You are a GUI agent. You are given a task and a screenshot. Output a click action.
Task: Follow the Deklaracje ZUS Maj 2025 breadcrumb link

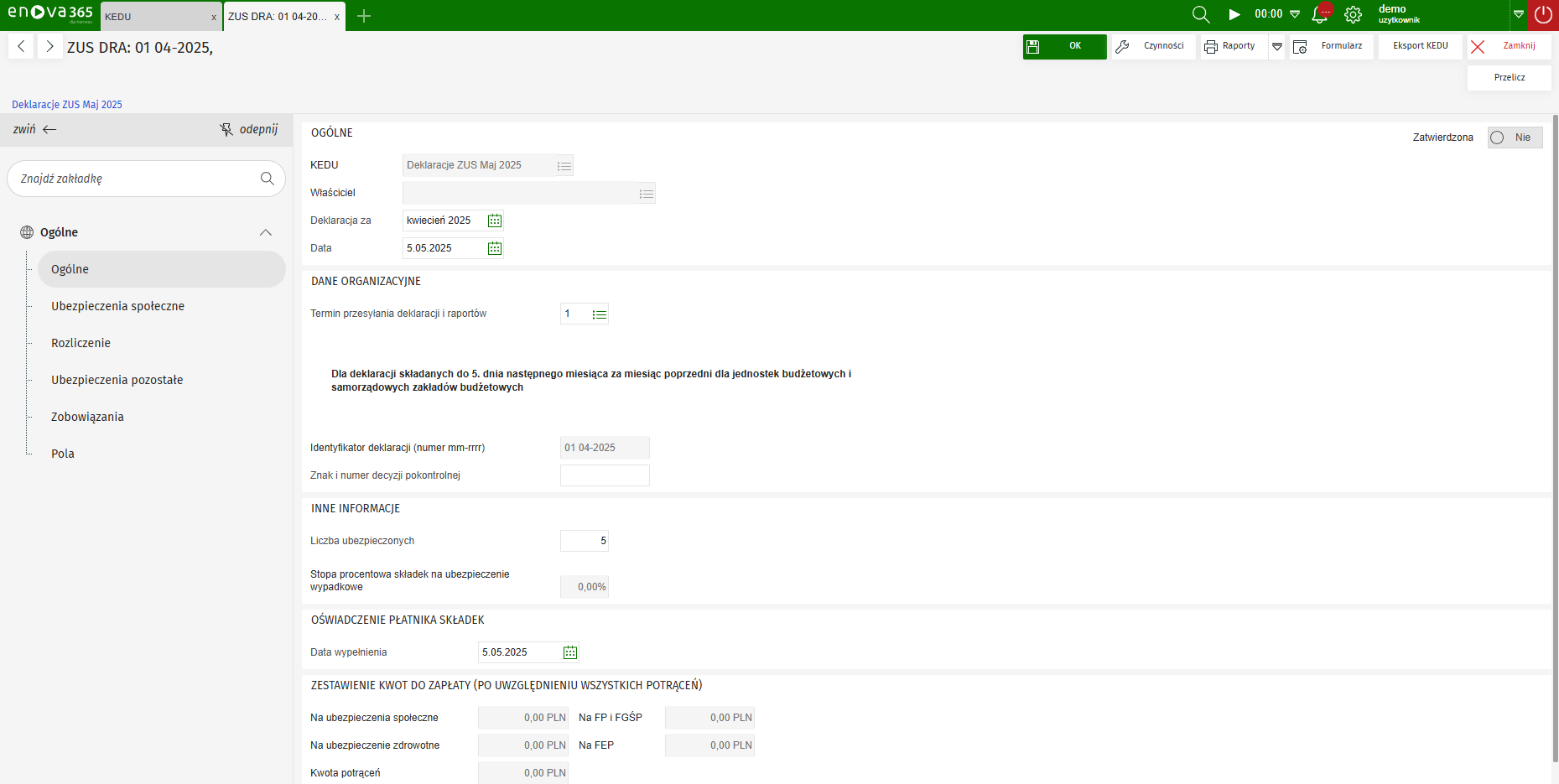67,105
